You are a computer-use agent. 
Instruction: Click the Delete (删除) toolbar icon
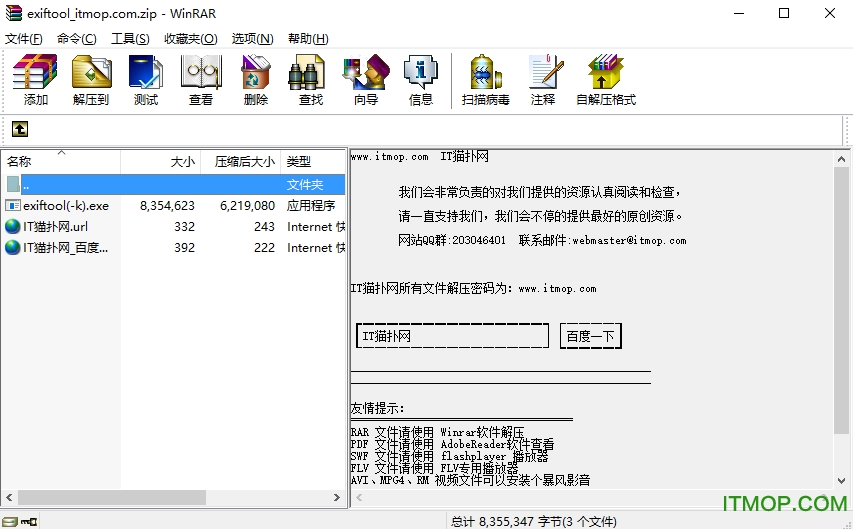pyautogui.click(x=256, y=79)
